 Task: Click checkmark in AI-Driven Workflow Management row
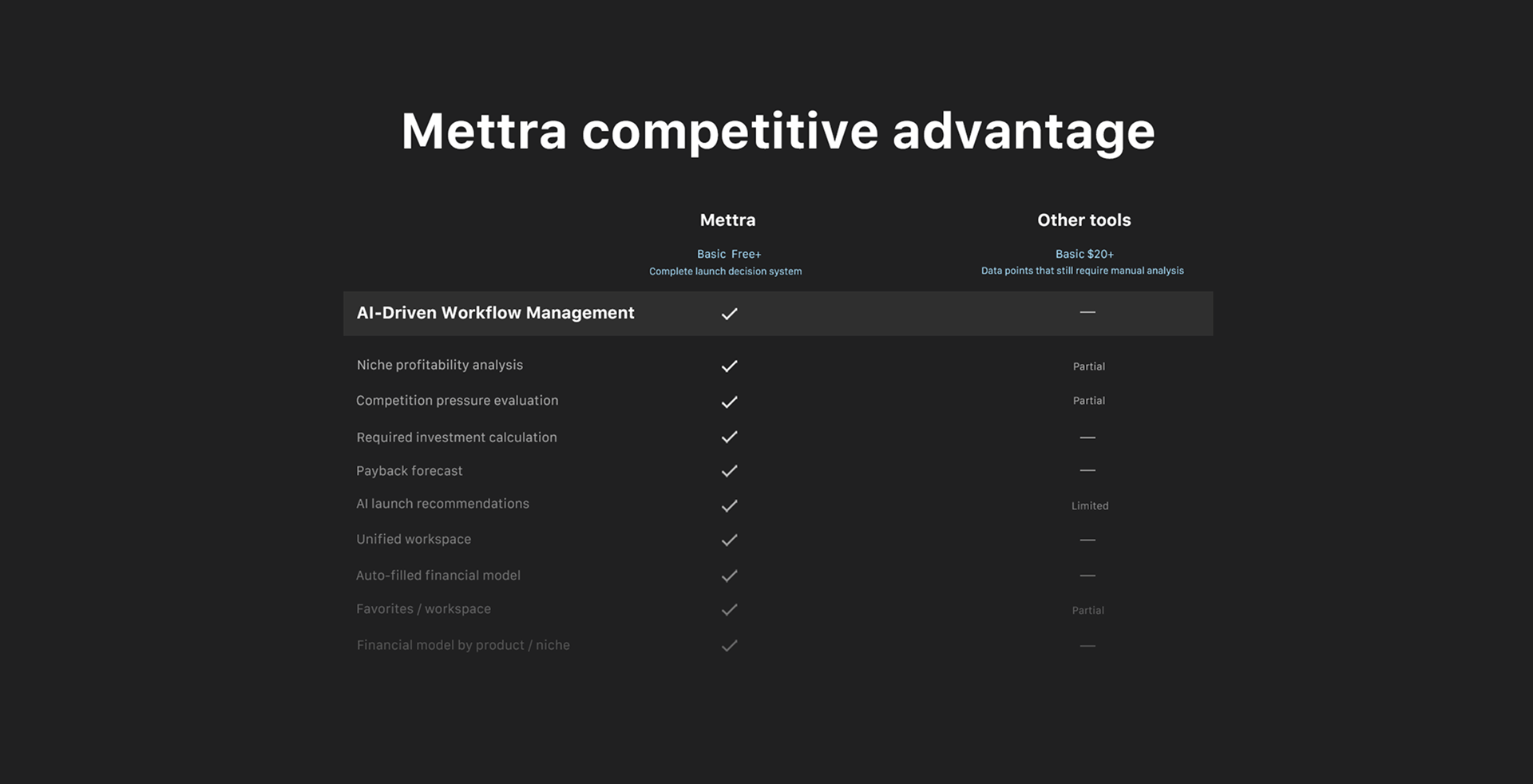click(729, 314)
